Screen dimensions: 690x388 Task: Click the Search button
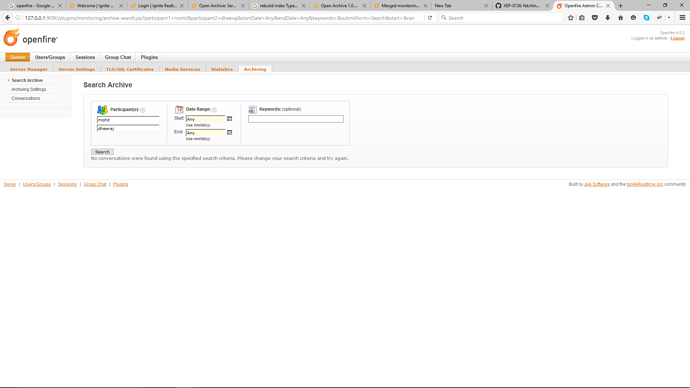[103, 152]
